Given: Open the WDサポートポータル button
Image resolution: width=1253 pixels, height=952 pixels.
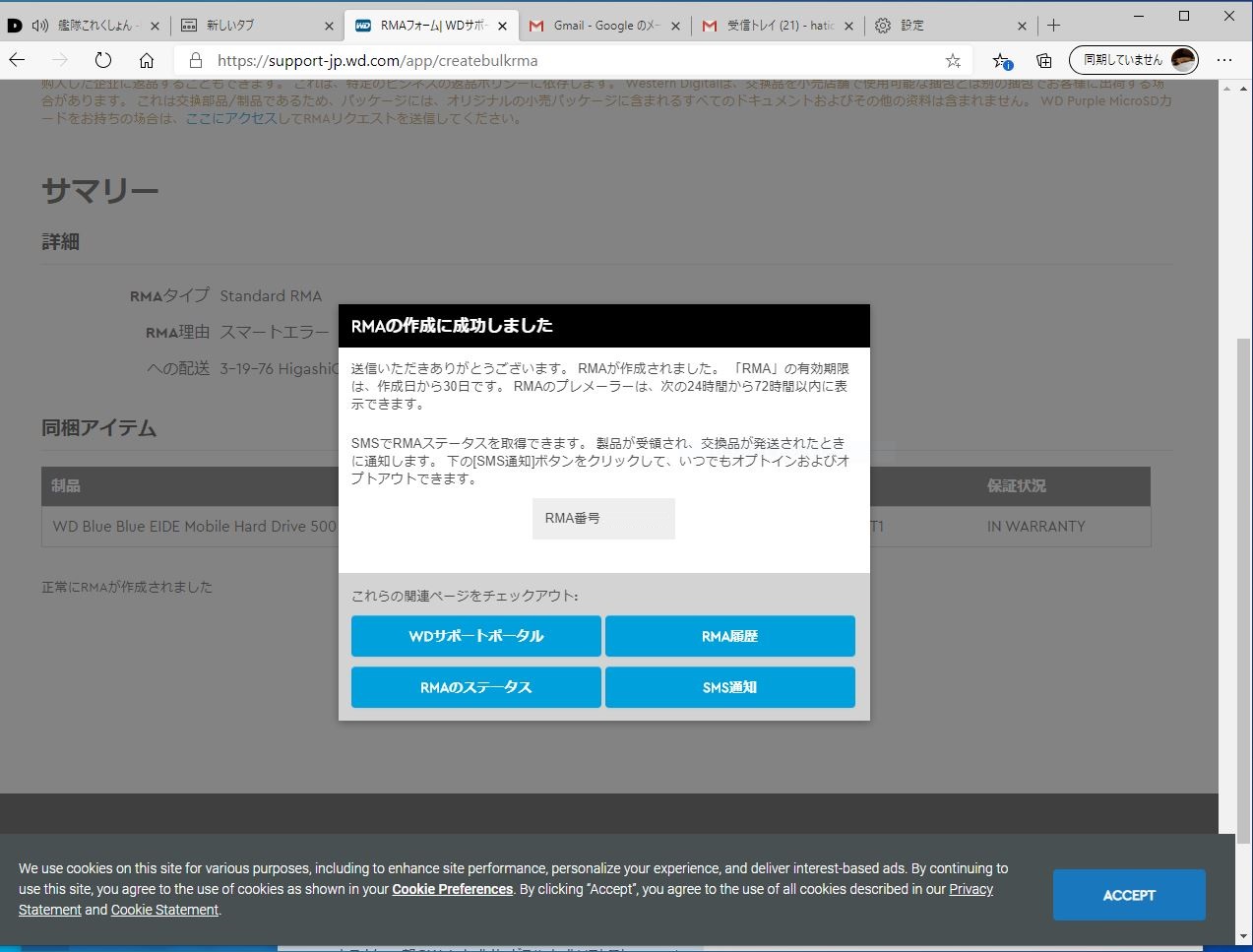Looking at the screenshot, I should point(476,636).
